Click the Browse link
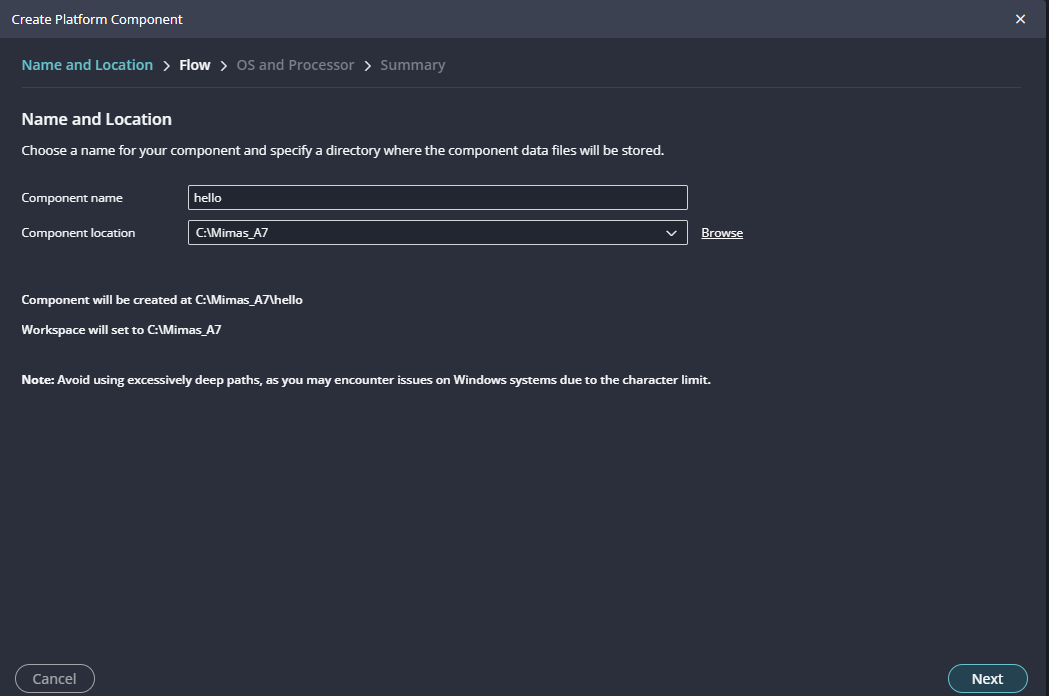This screenshot has height=696, width=1049. tap(721, 233)
